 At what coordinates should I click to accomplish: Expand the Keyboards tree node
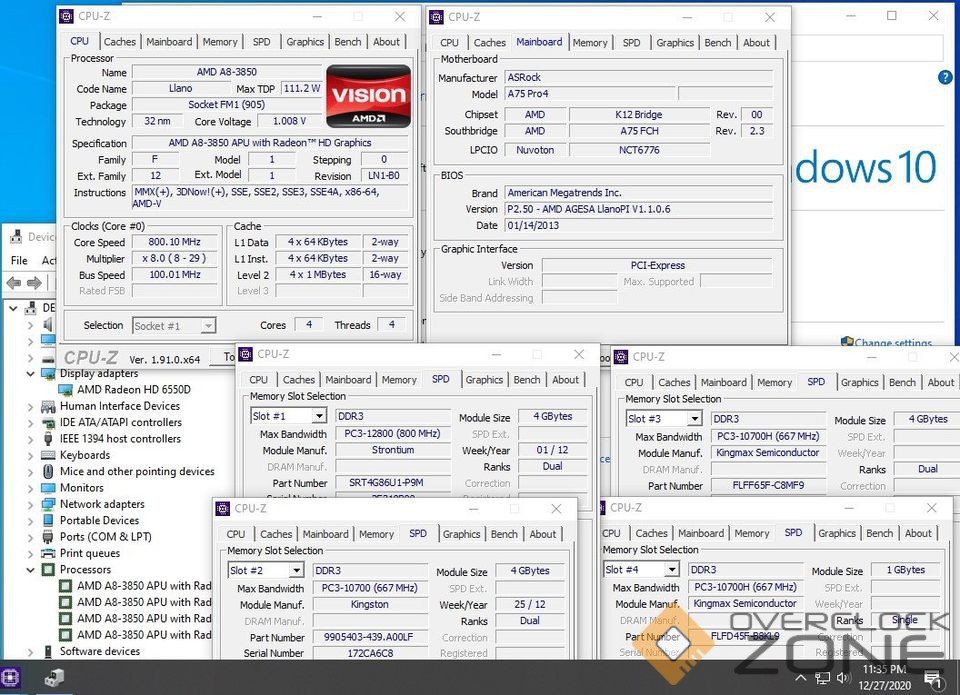[x=30, y=456]
